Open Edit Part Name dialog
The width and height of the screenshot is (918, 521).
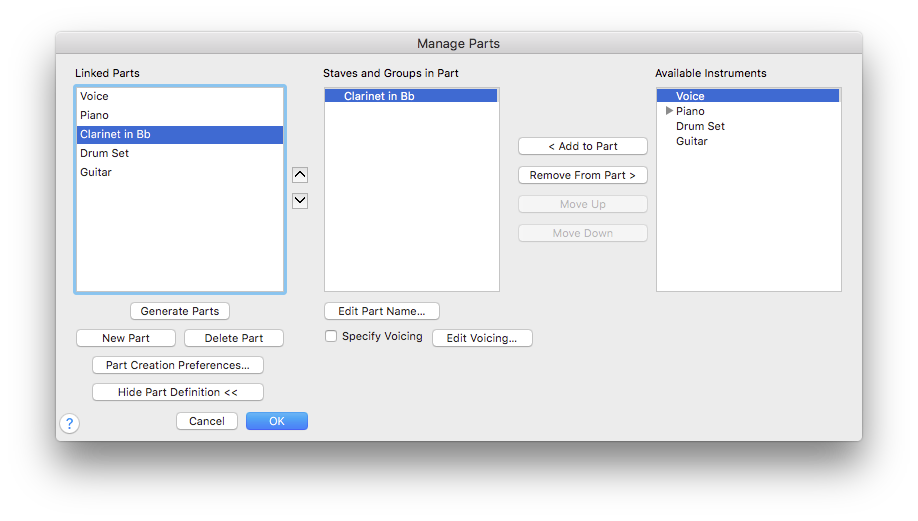[382, 311]
